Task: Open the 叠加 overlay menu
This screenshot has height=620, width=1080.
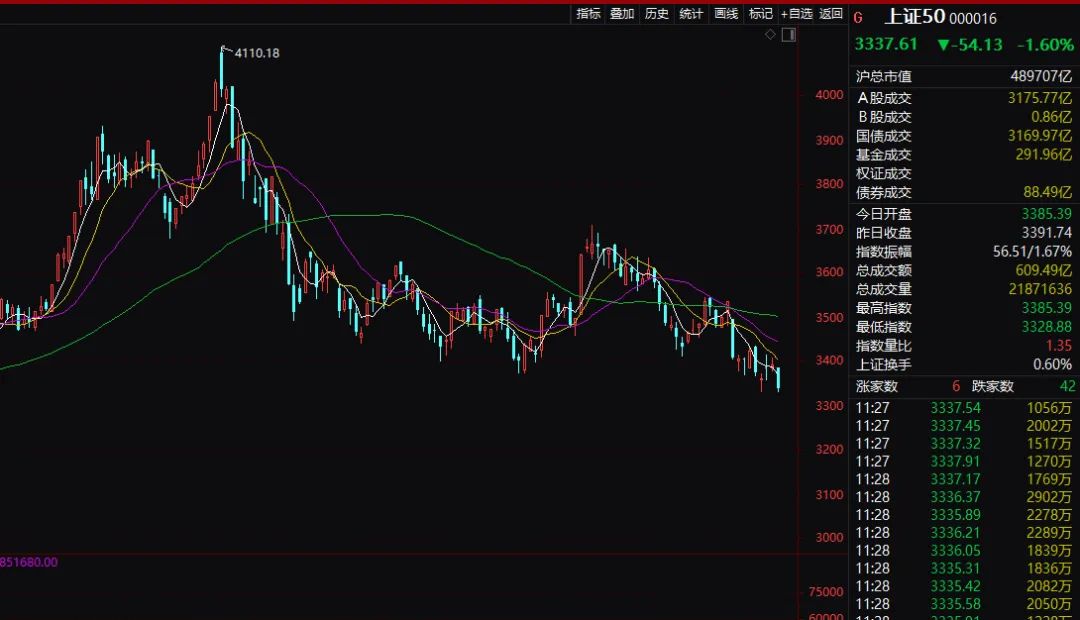Action: point(622,14)
